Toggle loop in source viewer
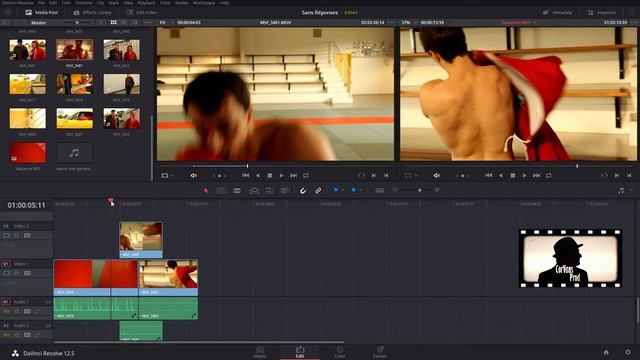Image resolution: width=640 pixels, height=360 pixels. [x=306, y=176]
